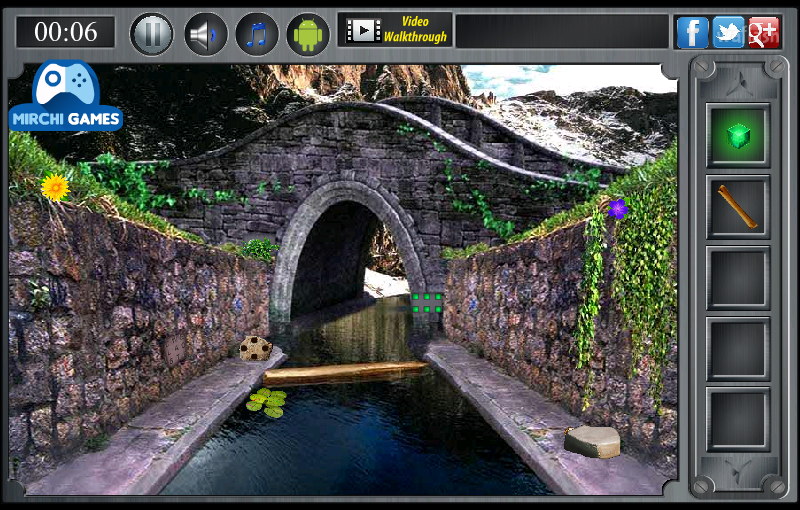Image resolution: width=800 pixels, height=510 pixels.
Task: Tap the green dots puzzle panel
Action: pos(427,303)
